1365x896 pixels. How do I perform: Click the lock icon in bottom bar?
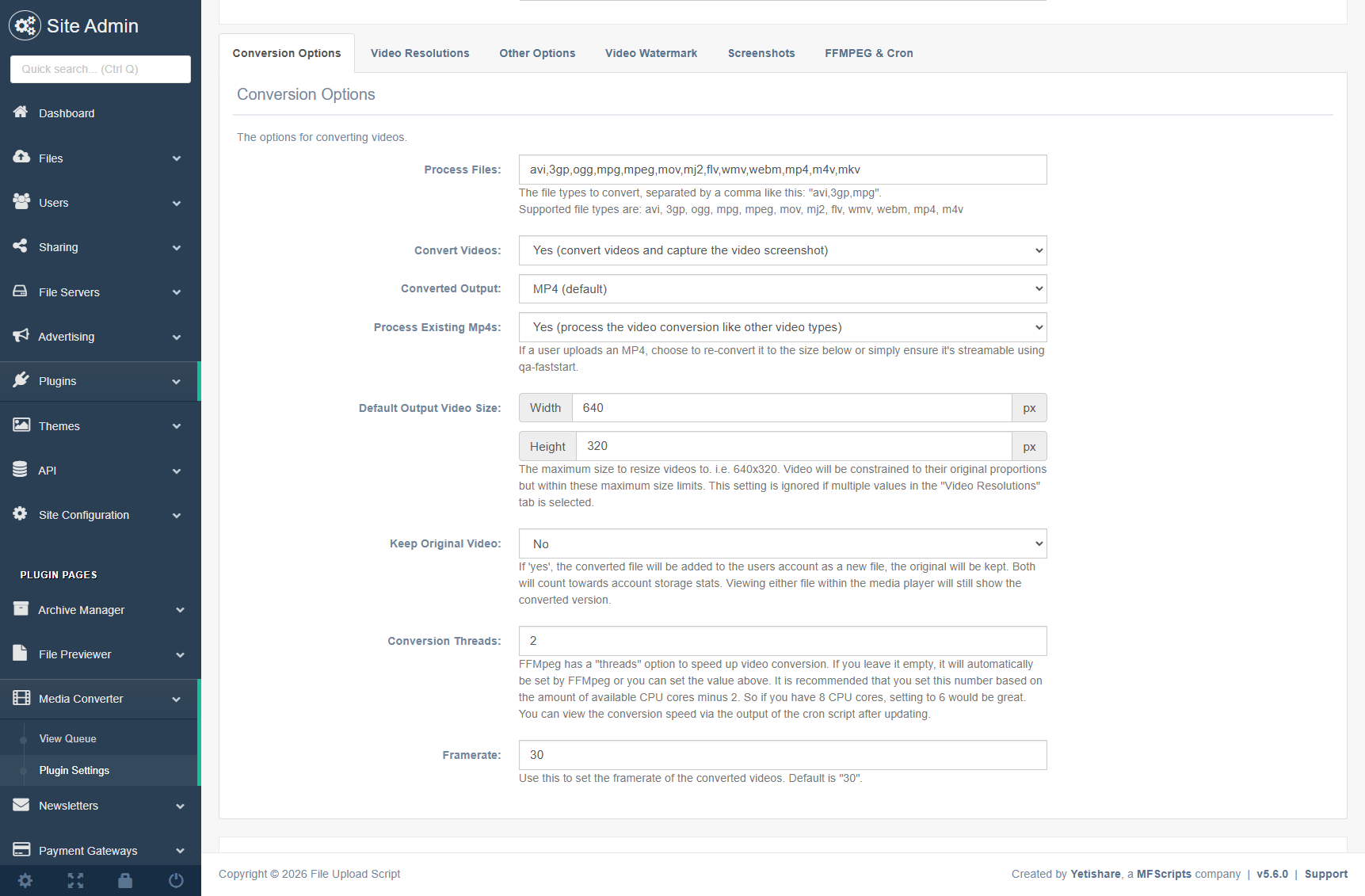[125, 880]
